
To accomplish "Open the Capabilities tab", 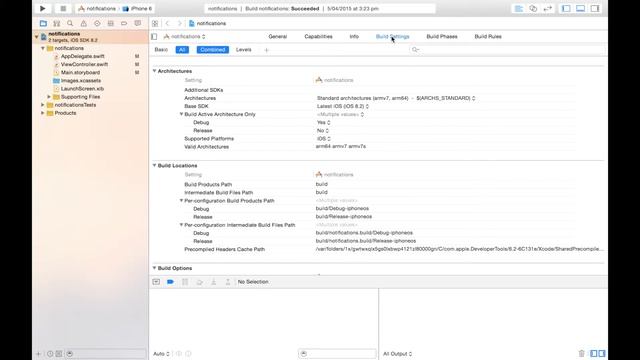I will [x=318, y=37].
